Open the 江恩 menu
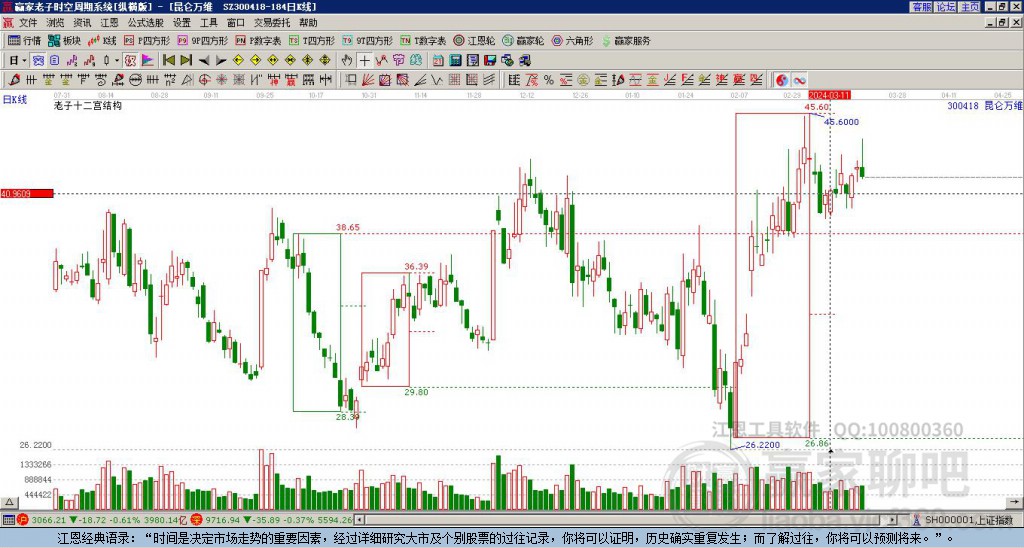 (x=109, y=23)
